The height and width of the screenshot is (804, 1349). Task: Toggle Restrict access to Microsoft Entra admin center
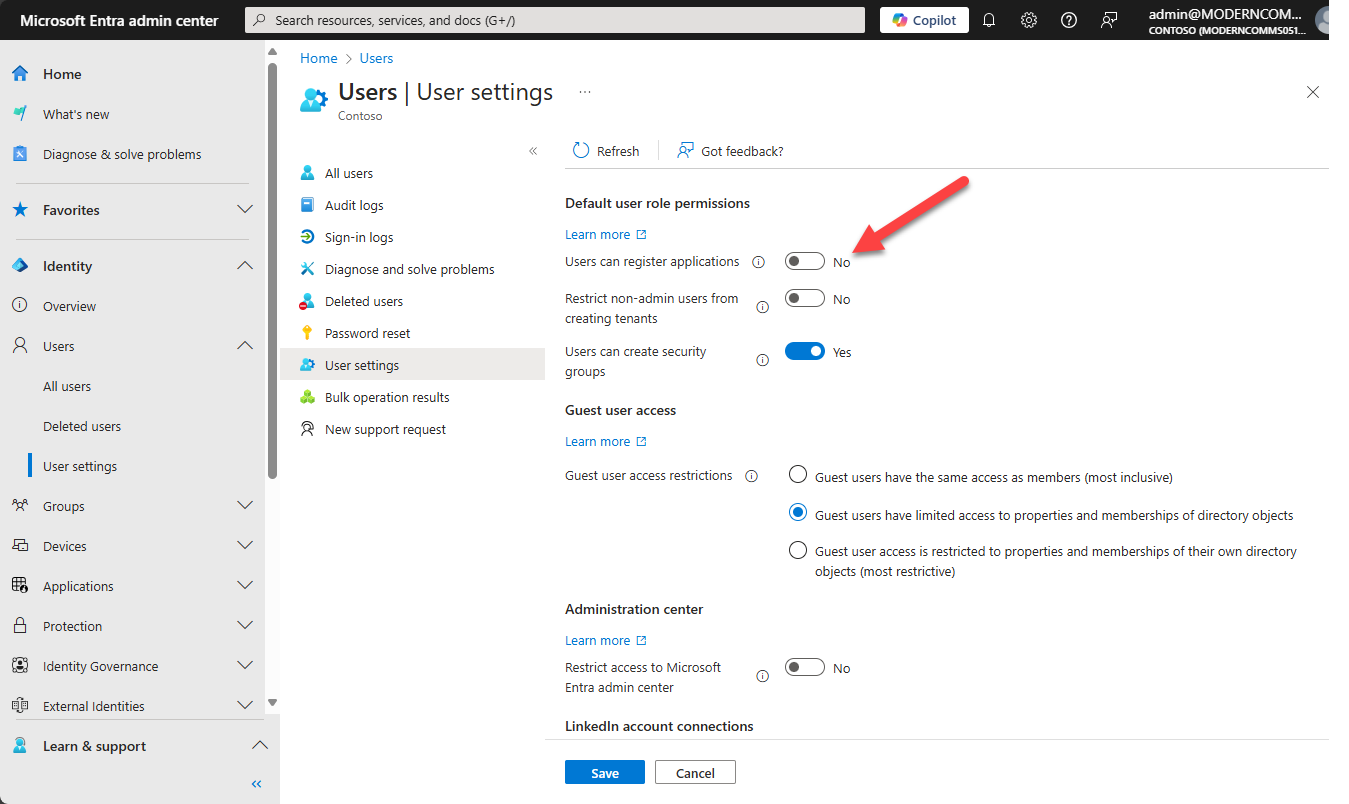(805, 668)
